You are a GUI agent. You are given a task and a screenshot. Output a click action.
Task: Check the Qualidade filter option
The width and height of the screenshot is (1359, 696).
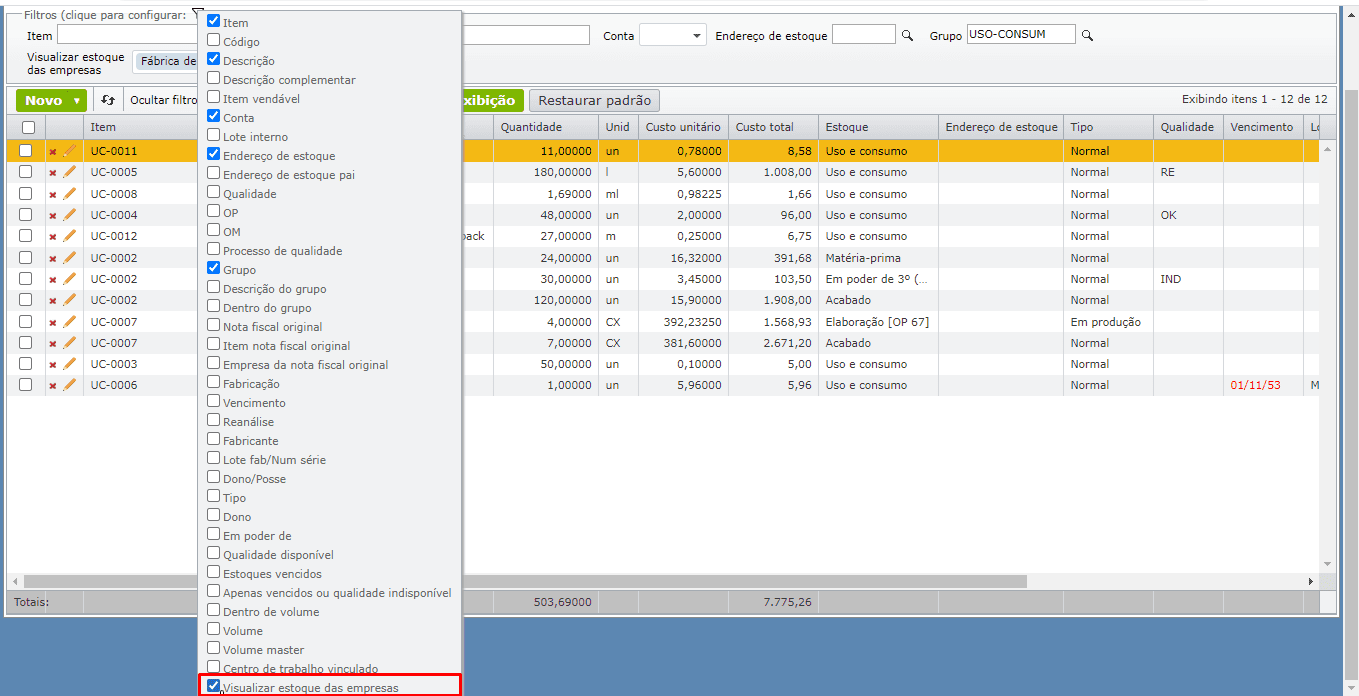214,193
